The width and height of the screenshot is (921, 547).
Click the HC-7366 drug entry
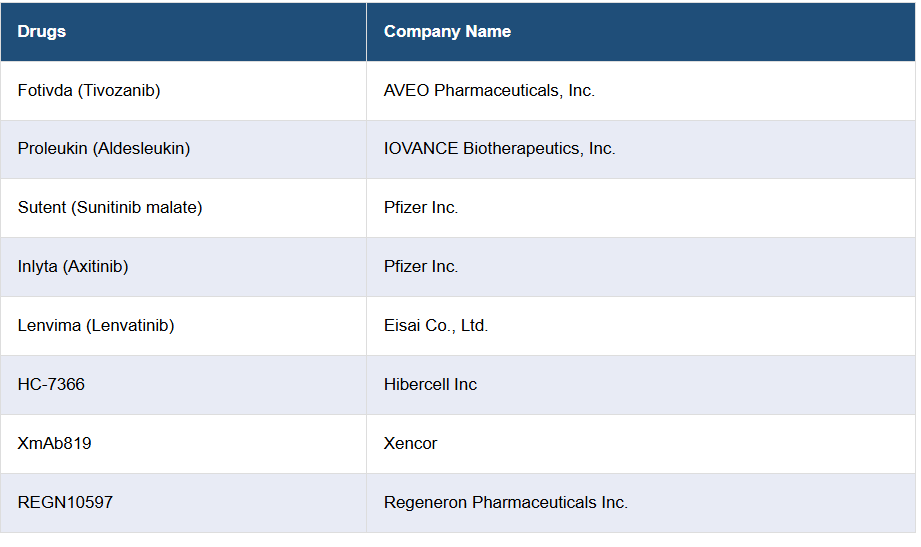[x=51, y=385]
